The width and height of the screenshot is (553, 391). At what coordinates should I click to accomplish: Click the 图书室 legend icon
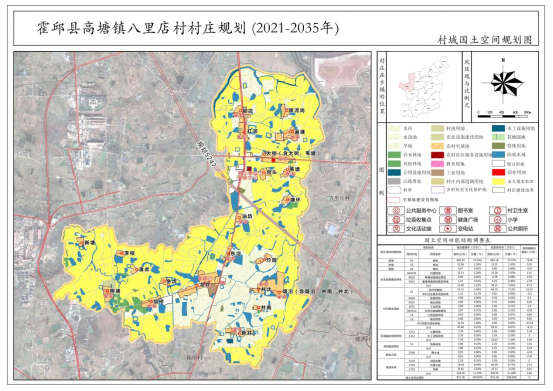[448, 210]
